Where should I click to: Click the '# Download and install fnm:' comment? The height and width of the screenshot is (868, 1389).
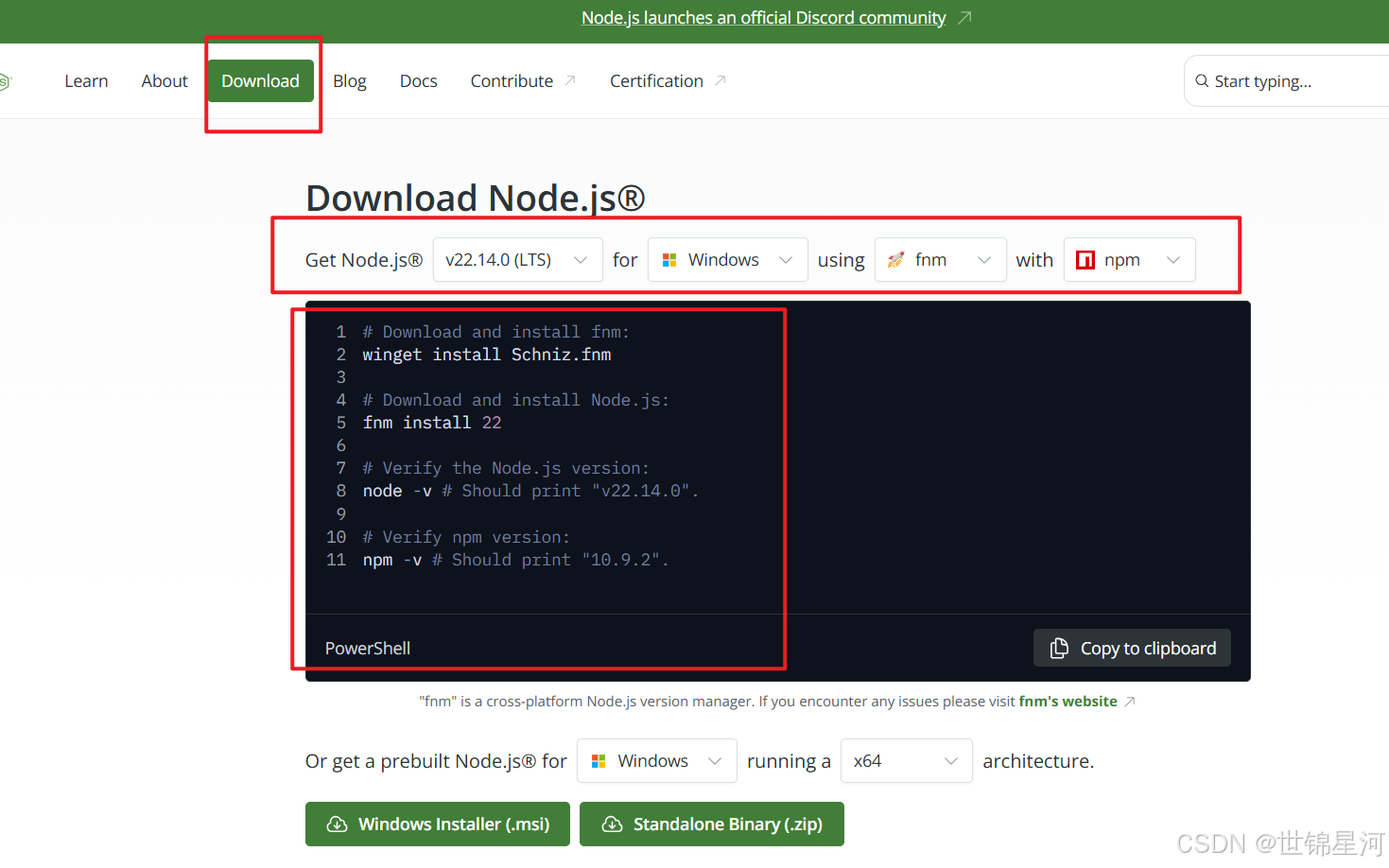(496, 332)
